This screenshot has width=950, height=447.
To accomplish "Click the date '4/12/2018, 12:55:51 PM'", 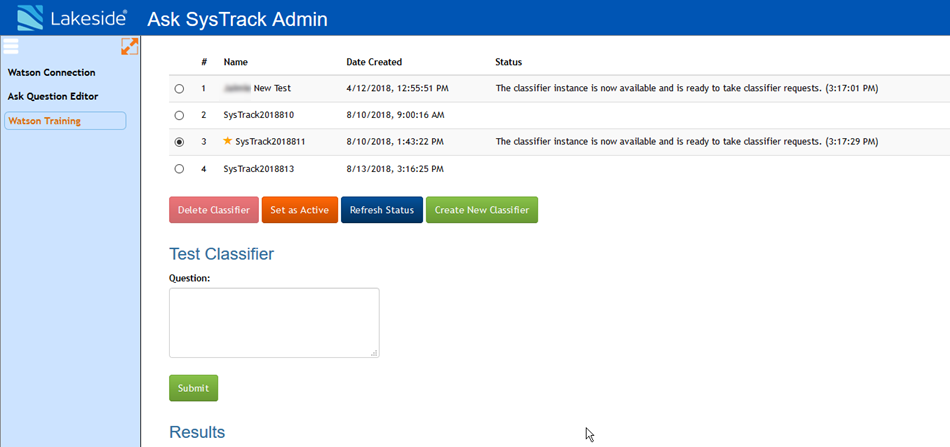I will 397,88.
